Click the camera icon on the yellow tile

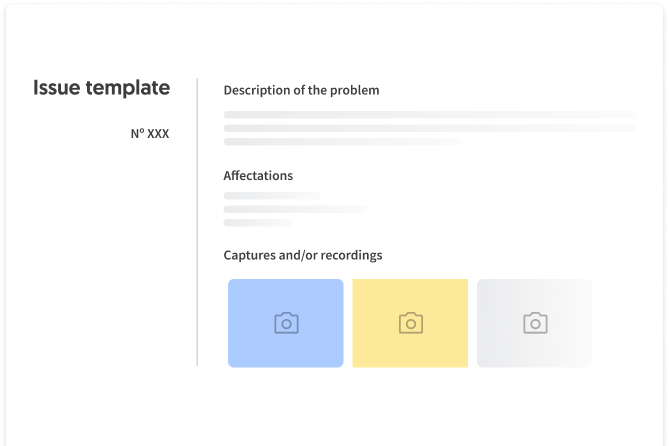coord(411,323)
